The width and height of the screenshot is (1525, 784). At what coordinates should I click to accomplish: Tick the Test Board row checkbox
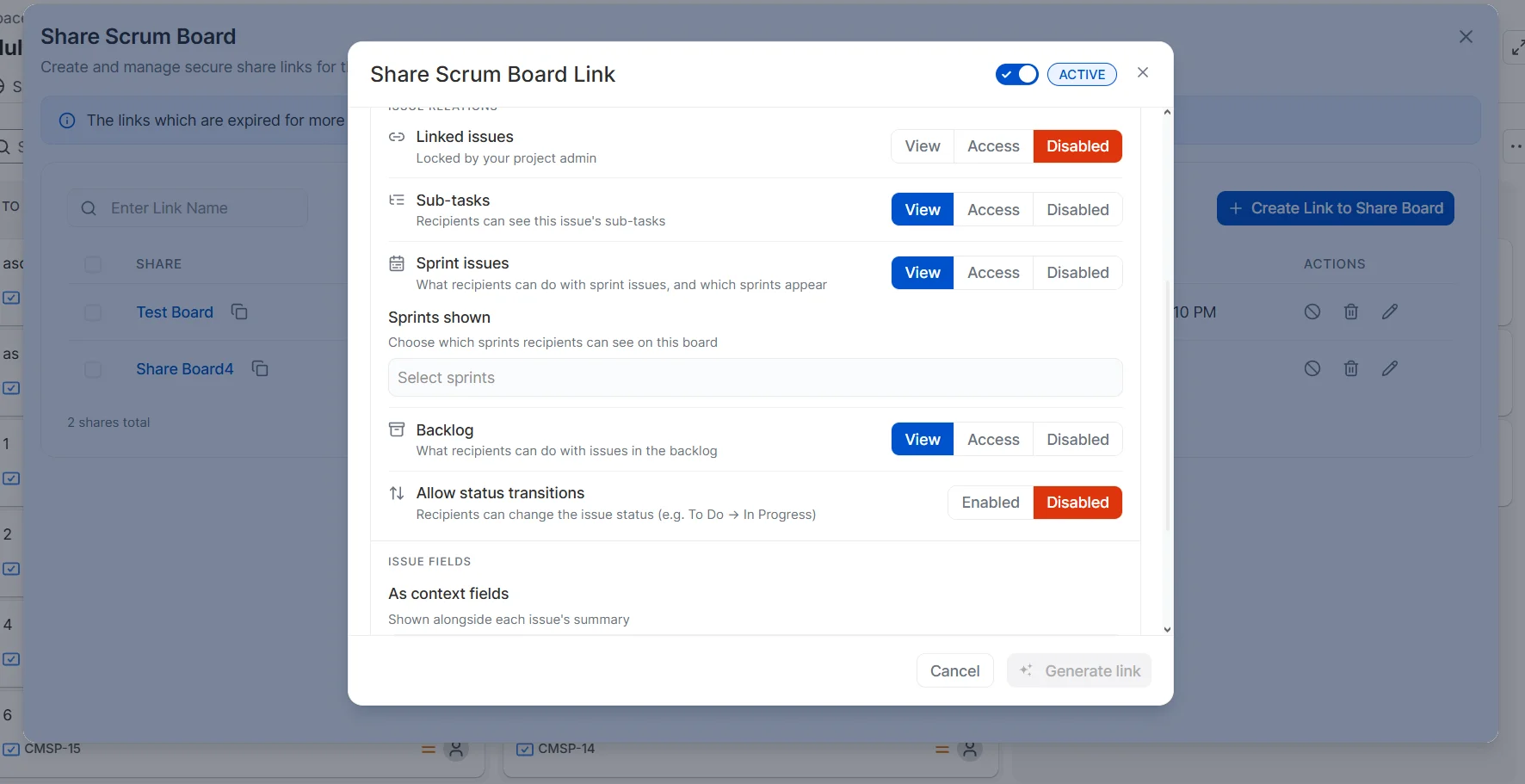[x=93, y=312]
